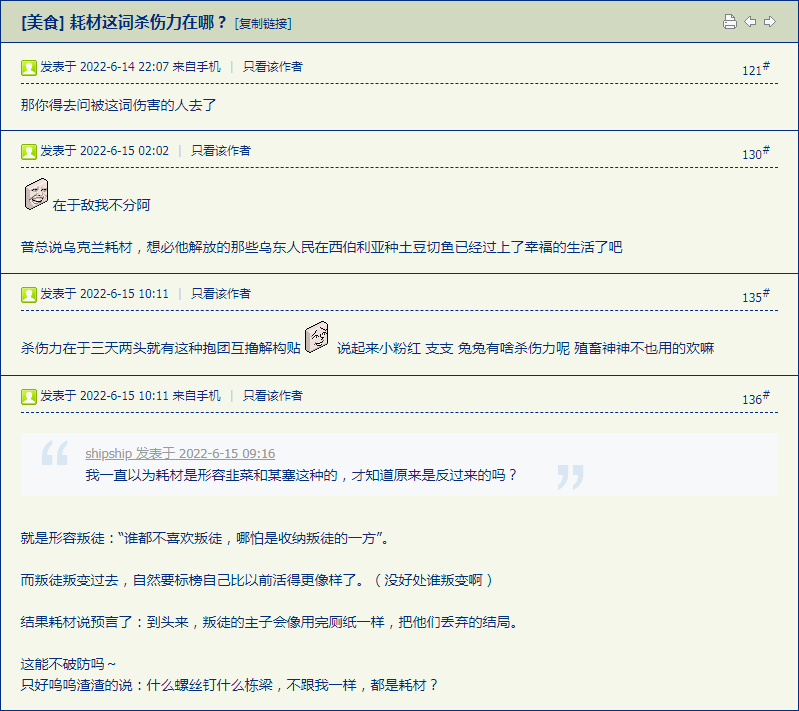Click line starting 而叛徒叛变过去

(257, 580)
